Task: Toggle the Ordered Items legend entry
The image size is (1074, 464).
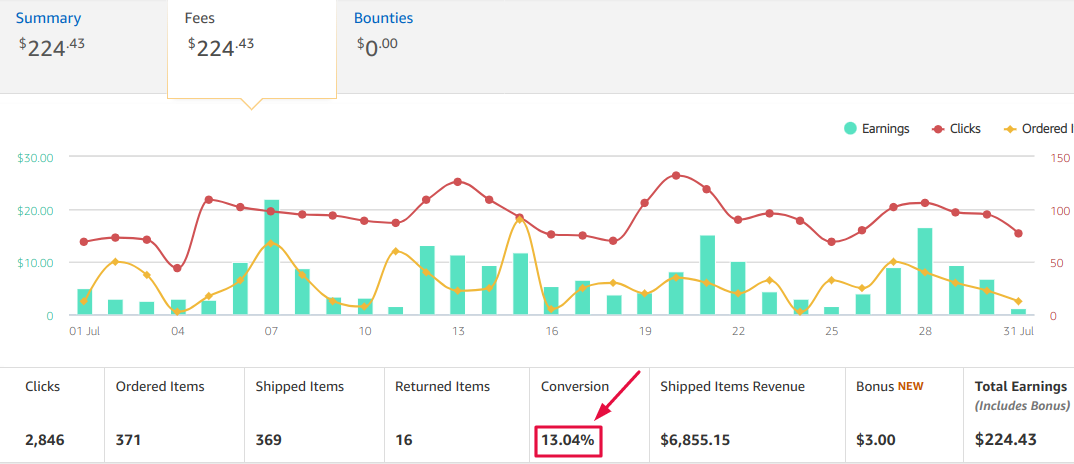Action: [1040, 129]
